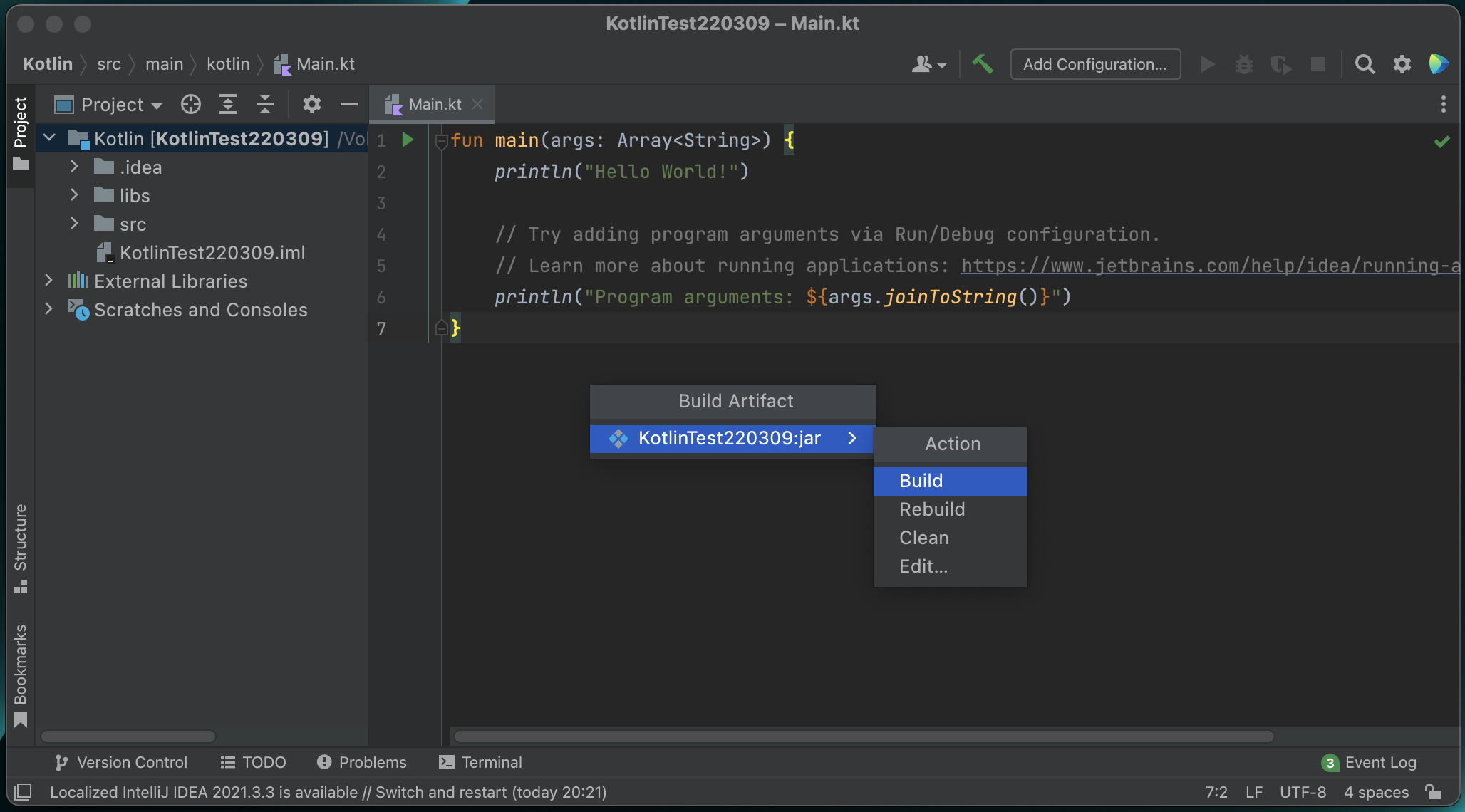1465x812 pixels.
Task: Click Kotlin breadcrumb in navigation bar
Action: (48, 64)
